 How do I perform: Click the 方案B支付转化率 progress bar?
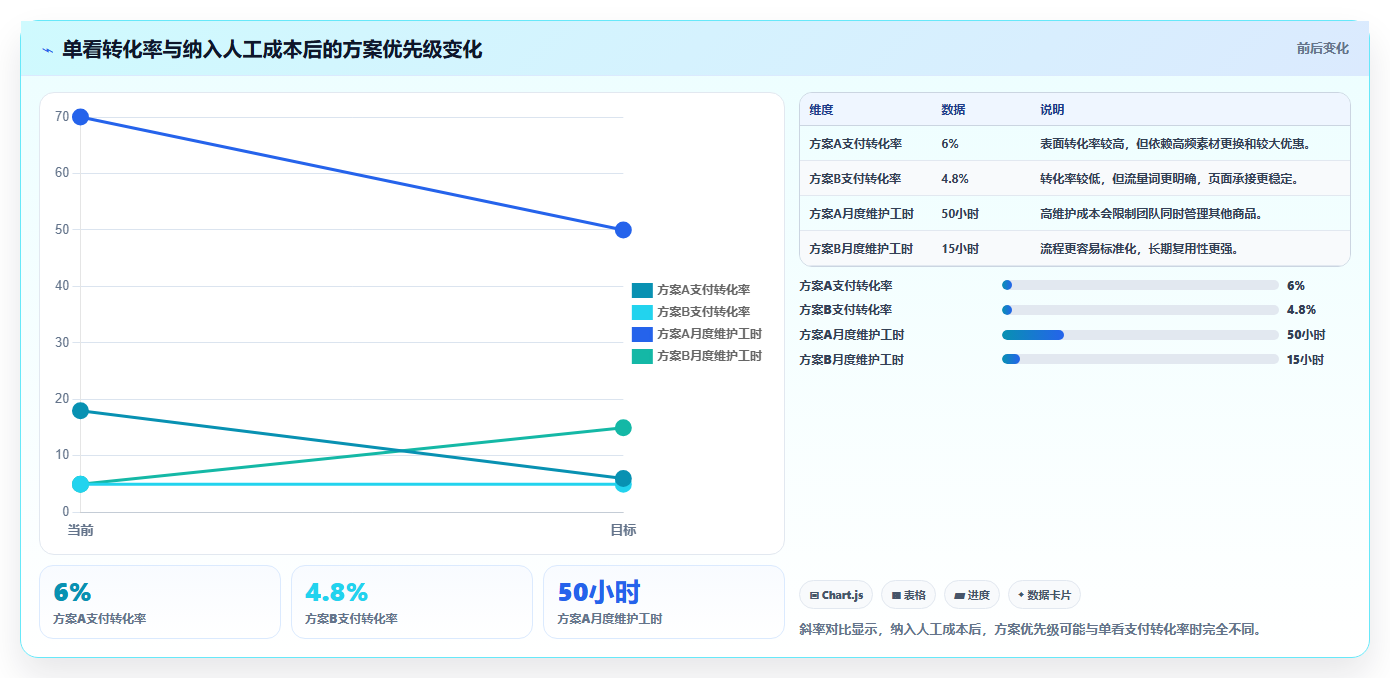[x=1140, y=310]
